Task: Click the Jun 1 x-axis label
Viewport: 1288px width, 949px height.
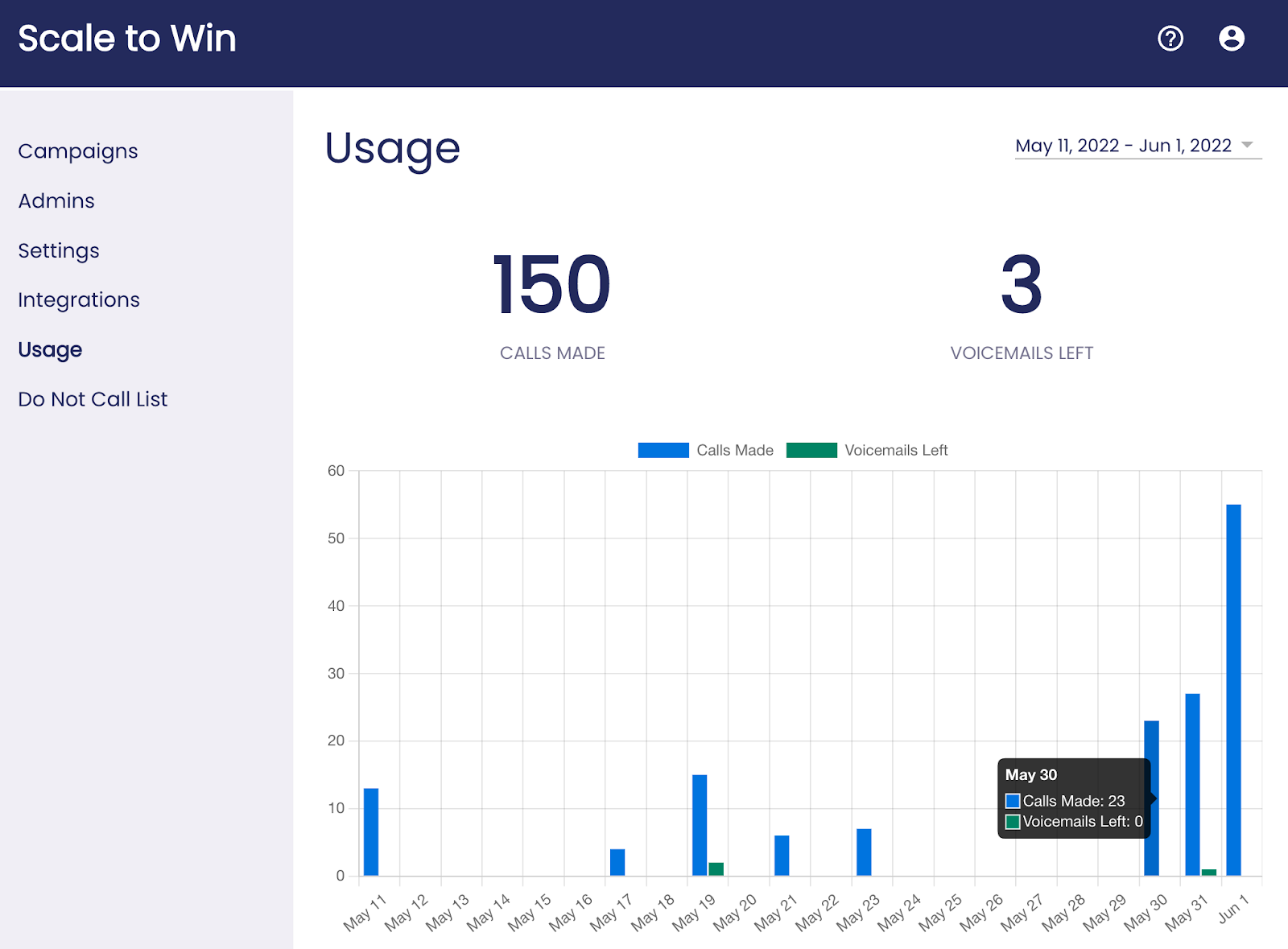Action: point(1232,909)
